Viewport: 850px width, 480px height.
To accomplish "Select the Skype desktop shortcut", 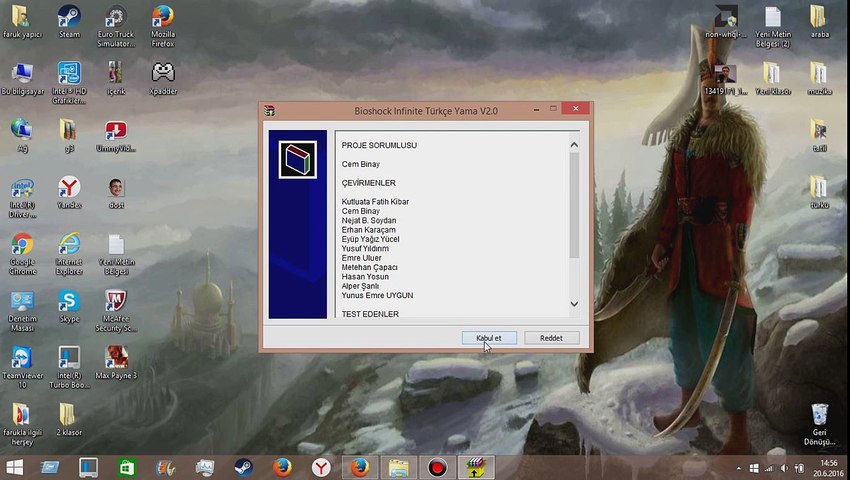I will coord(69,306).
